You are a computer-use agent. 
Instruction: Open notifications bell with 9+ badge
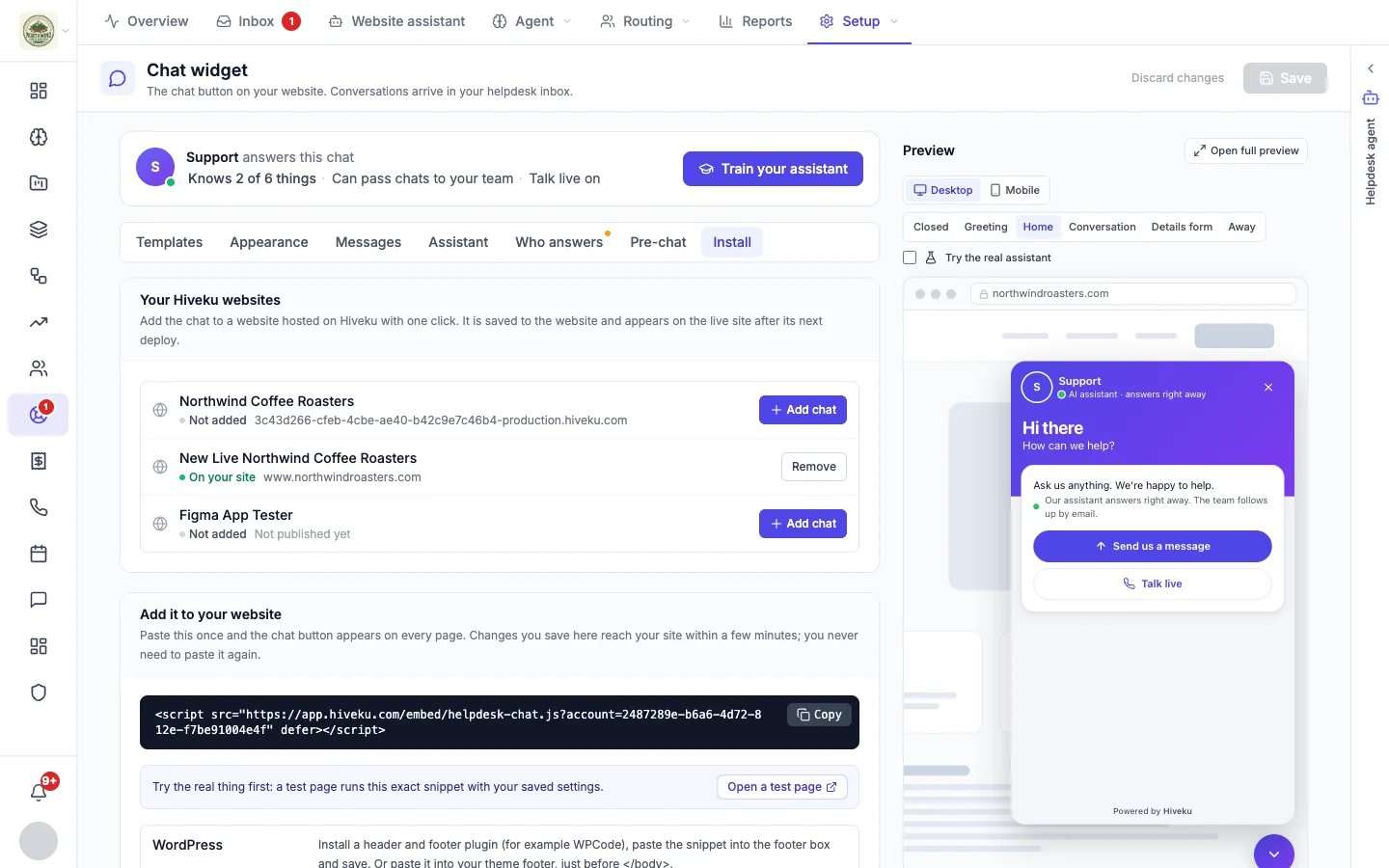click(x=39, y=792)
